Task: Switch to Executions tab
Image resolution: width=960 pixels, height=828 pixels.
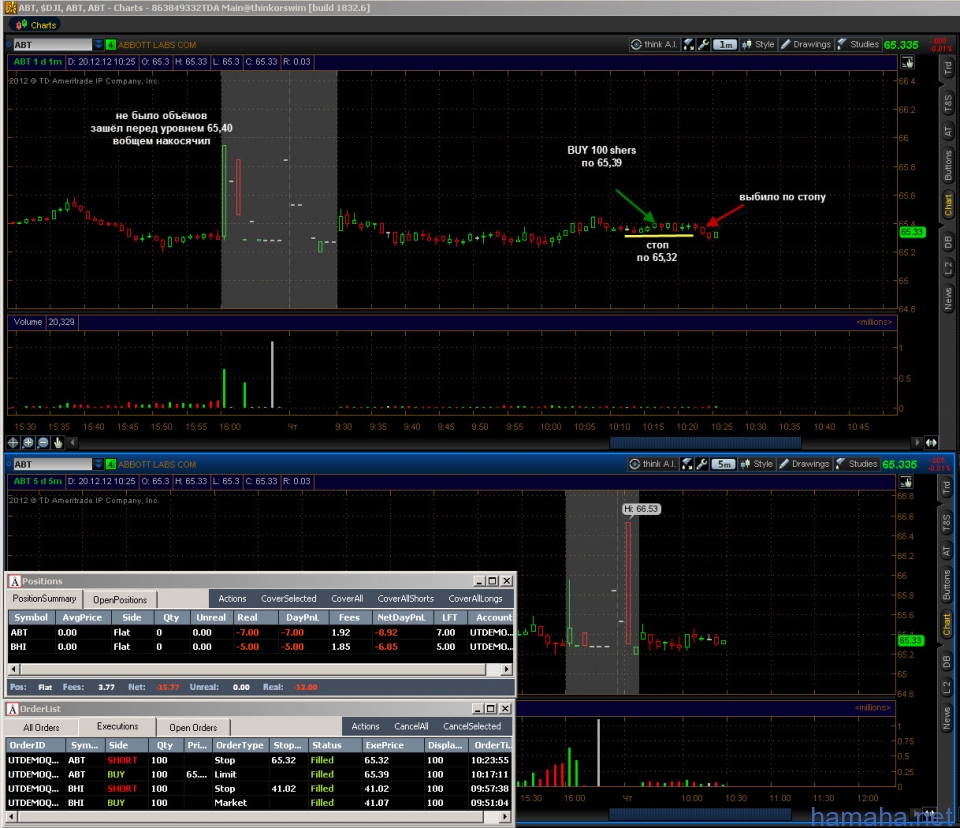Action: point(117,726)
